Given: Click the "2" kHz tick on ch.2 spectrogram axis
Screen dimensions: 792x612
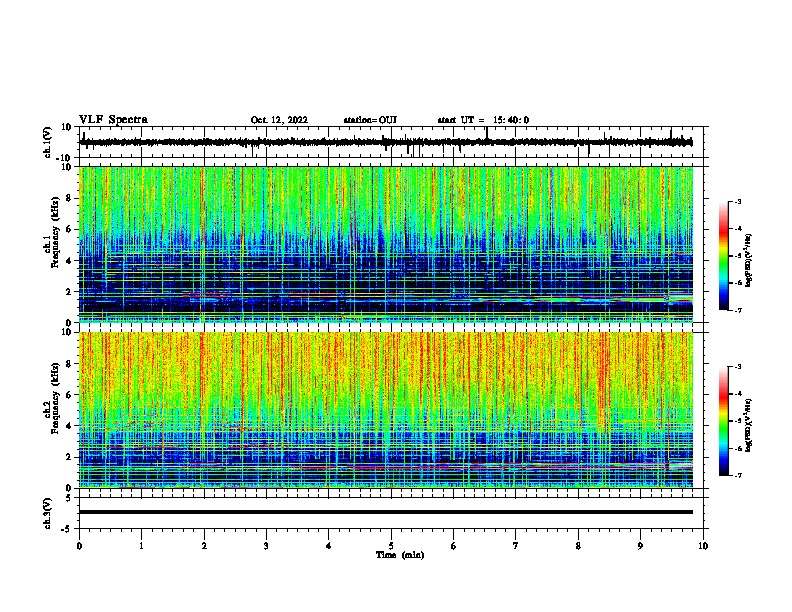Looking at the screenshot, I should click(70, 457).
